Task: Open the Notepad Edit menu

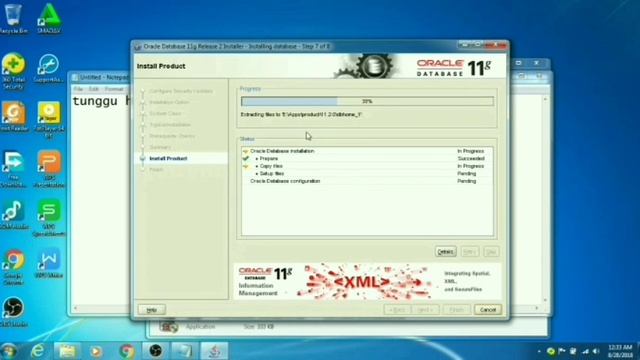Action: (x=94, y=89)
